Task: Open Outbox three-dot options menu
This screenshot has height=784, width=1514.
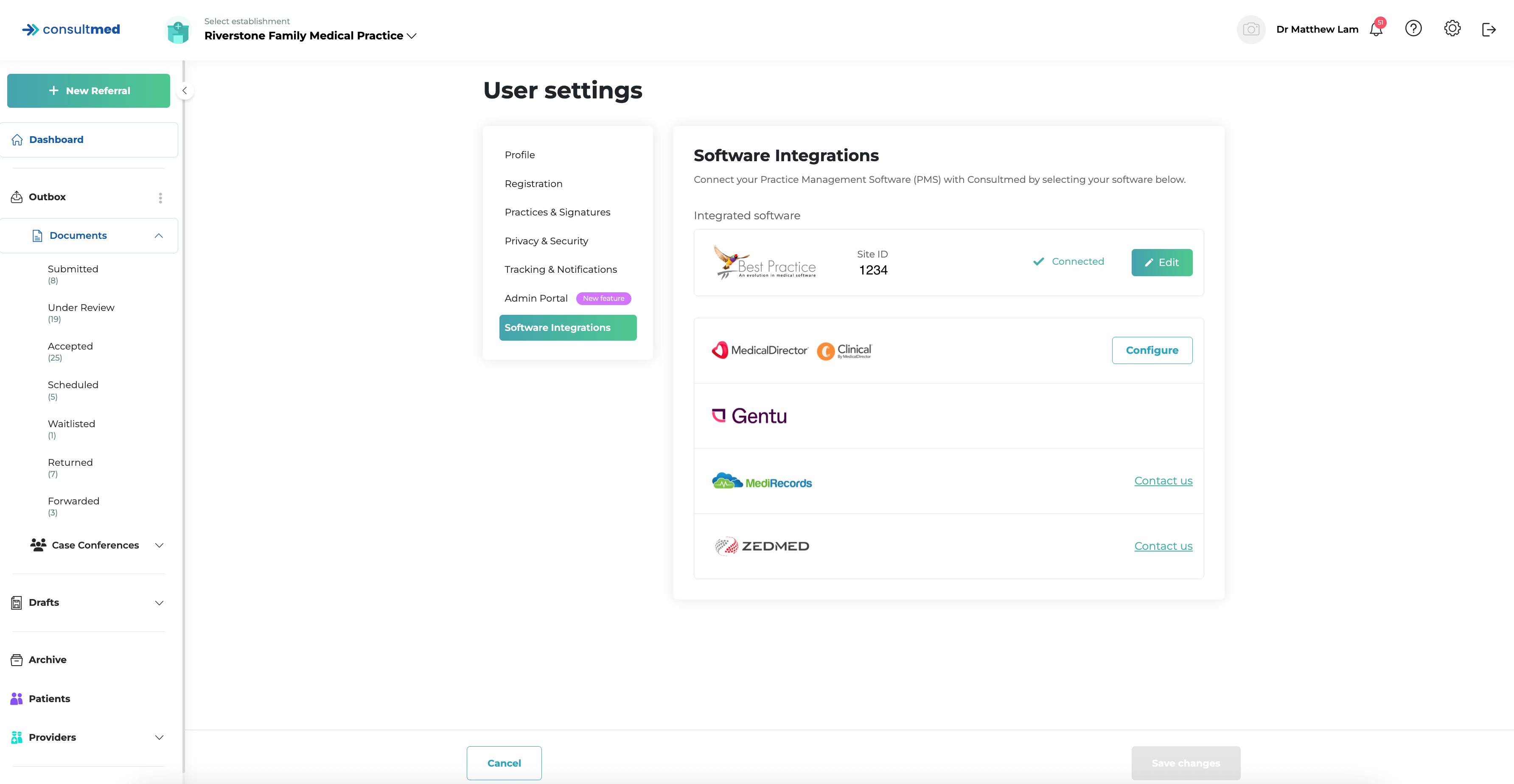Action: coord(160,197)
